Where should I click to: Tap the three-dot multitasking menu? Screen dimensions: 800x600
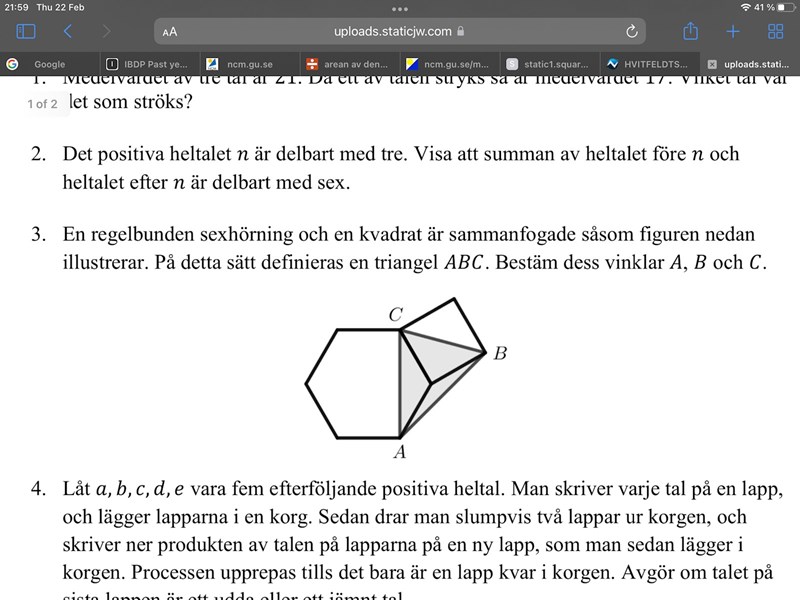[400, 8]
